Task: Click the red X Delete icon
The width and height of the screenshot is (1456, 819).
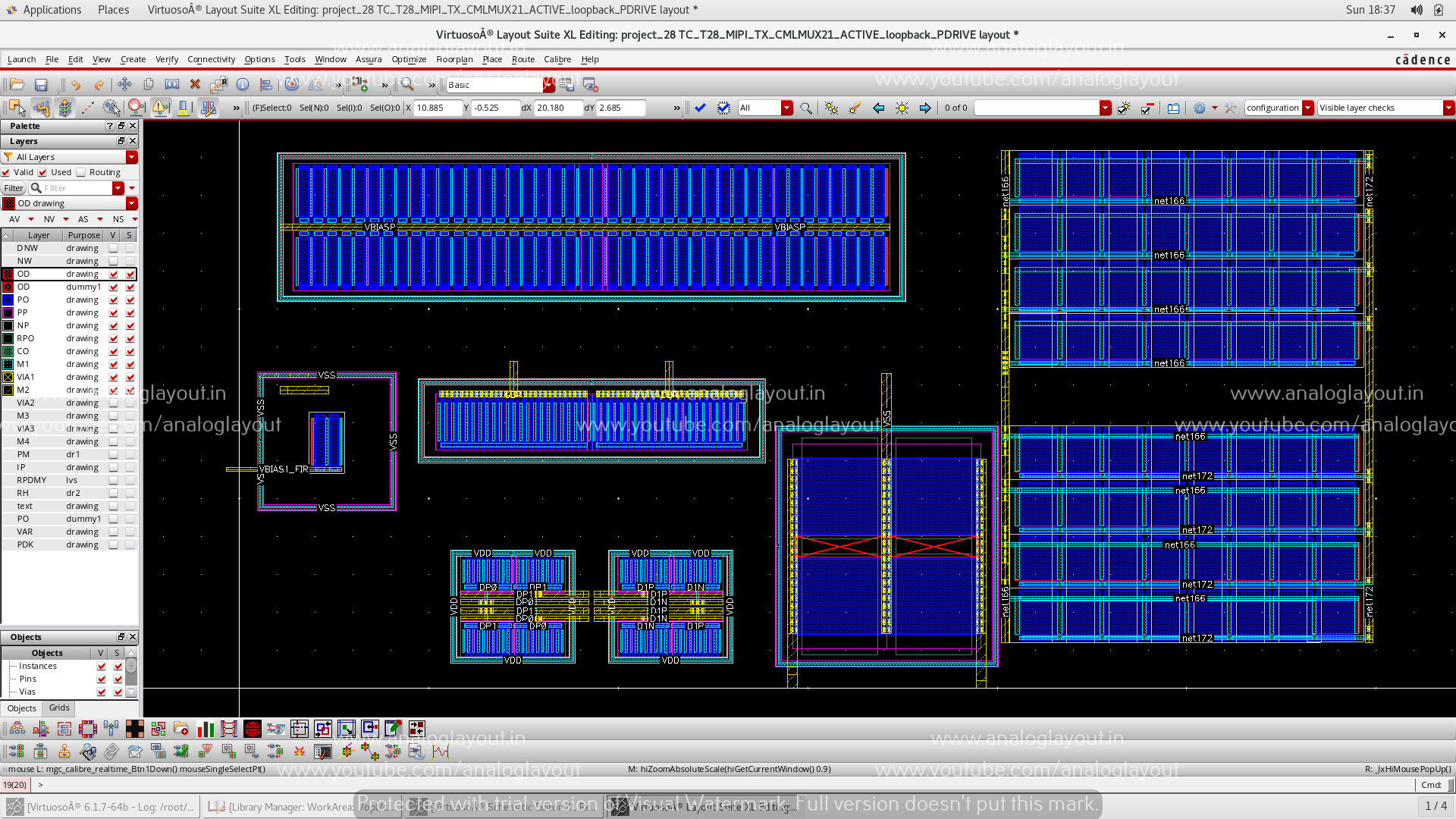Action: [x=195, y=84]
